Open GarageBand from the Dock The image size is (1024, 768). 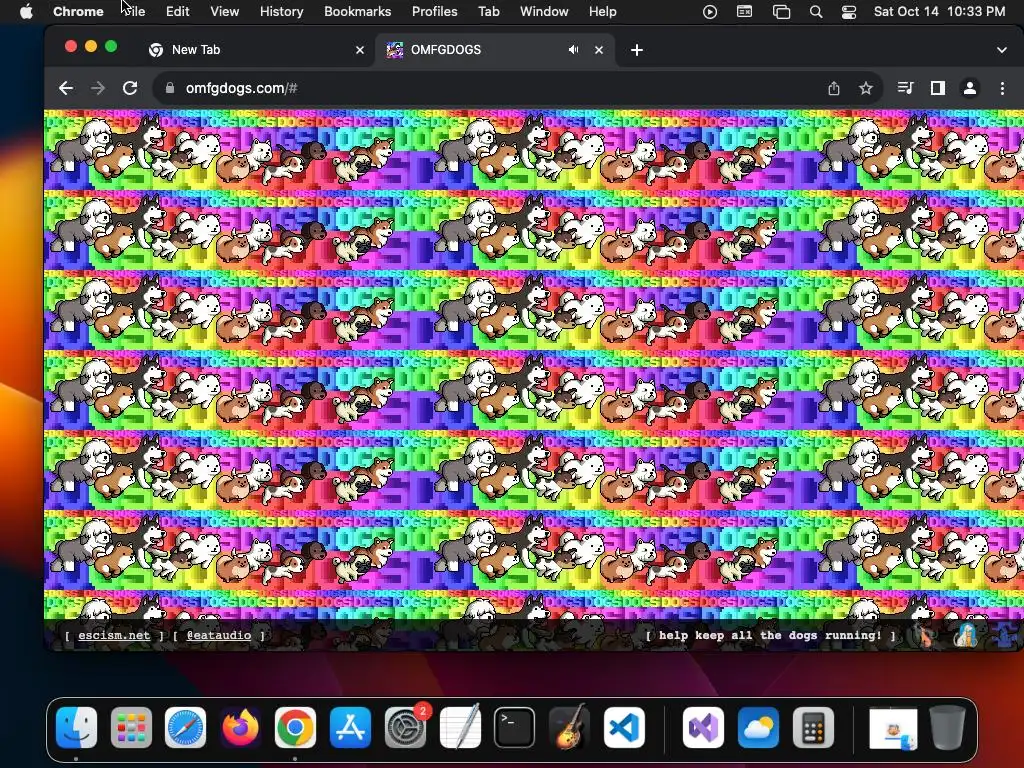click(569, 728)
